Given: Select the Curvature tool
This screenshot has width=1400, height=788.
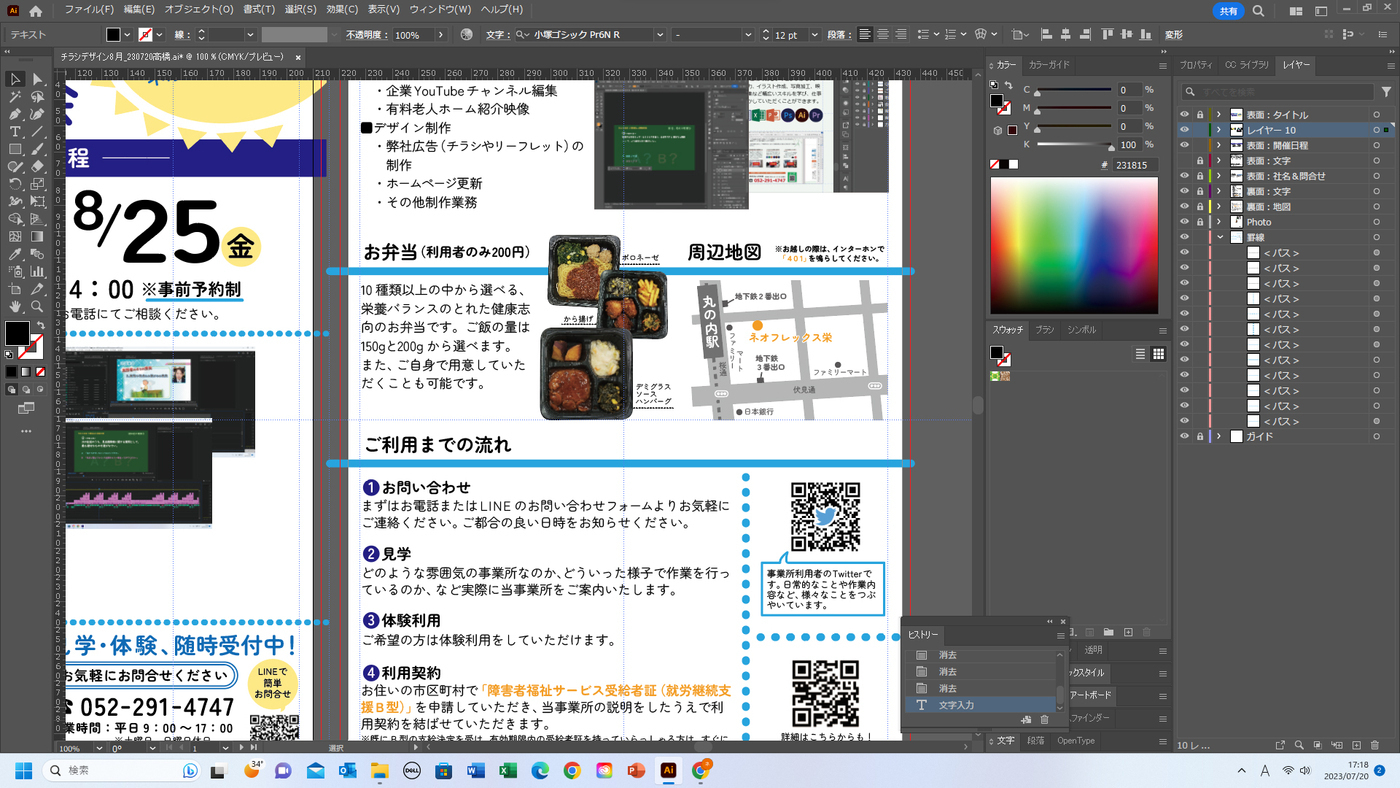Looking at the screenshot, I should tap(38, 114).
